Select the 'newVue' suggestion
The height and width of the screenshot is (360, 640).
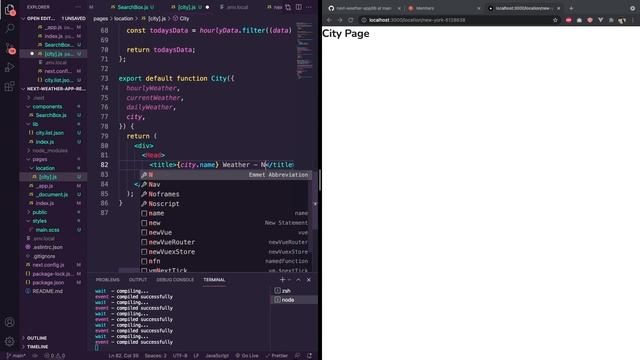225,233
